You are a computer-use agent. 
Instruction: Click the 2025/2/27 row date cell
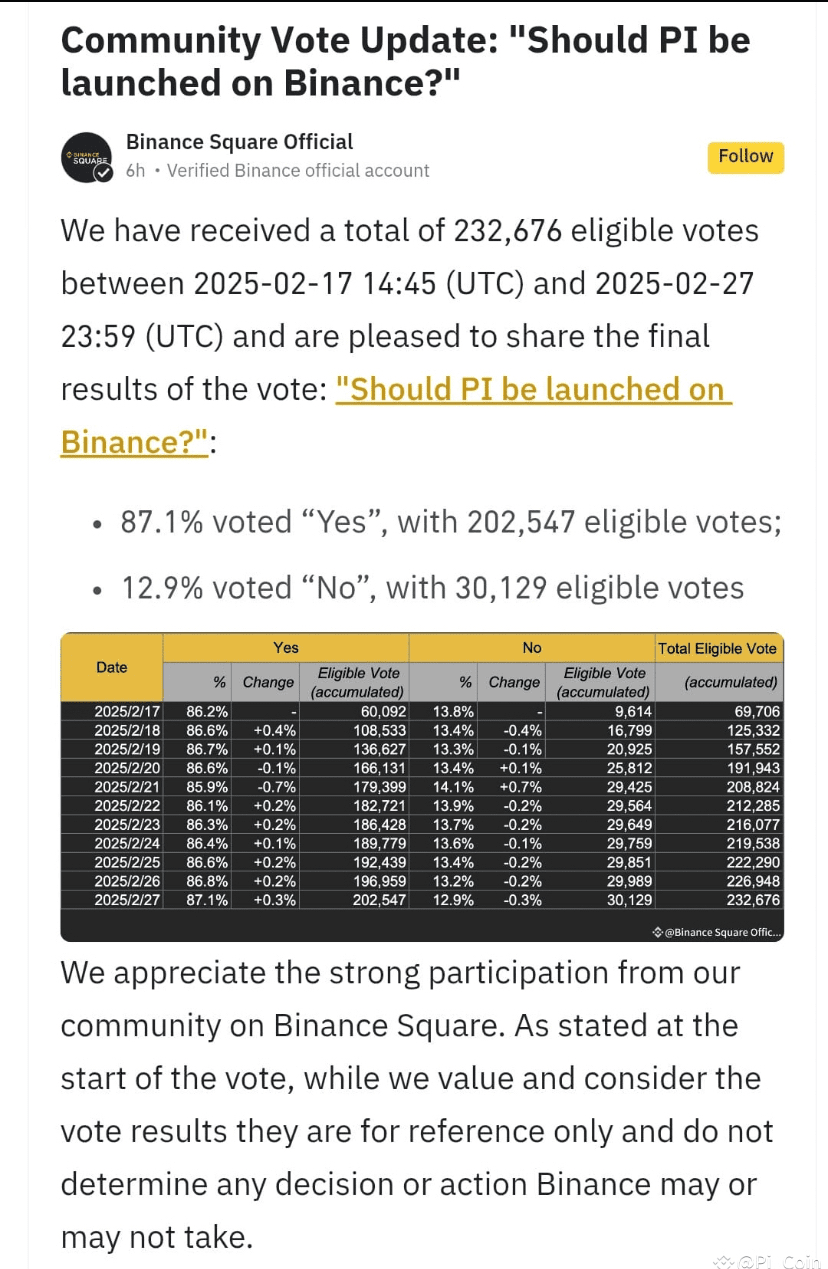pos(121,901)
